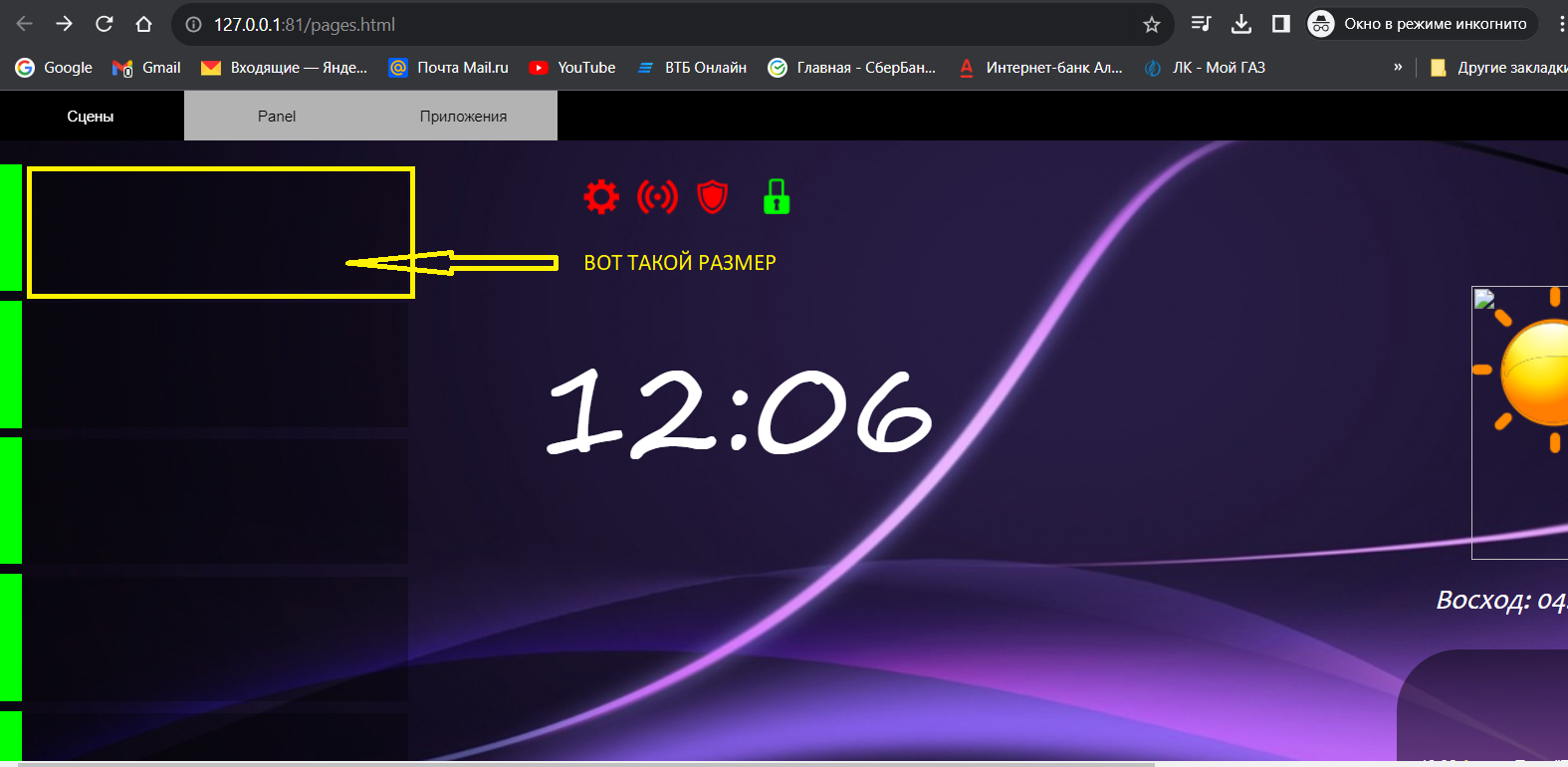Image resolution: width=1568 pixels, height=767 pixels.
Task: Open the ВТБ Онлайн bookmark
Action: (x=692, y=68)
